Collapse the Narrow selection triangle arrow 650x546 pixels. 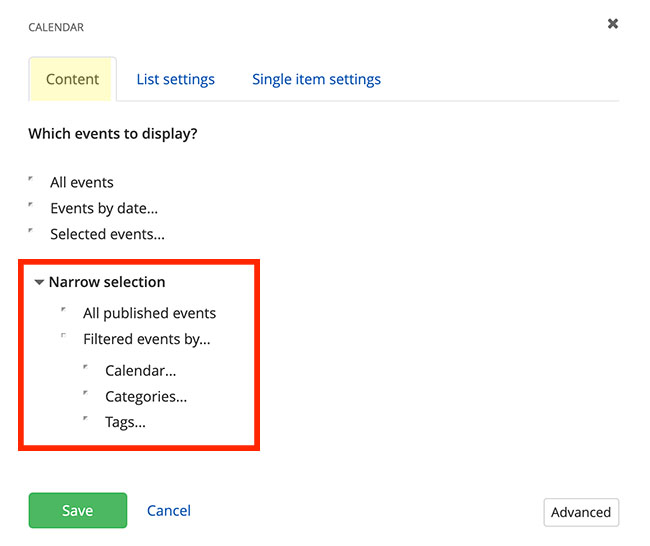click(39, 283)
